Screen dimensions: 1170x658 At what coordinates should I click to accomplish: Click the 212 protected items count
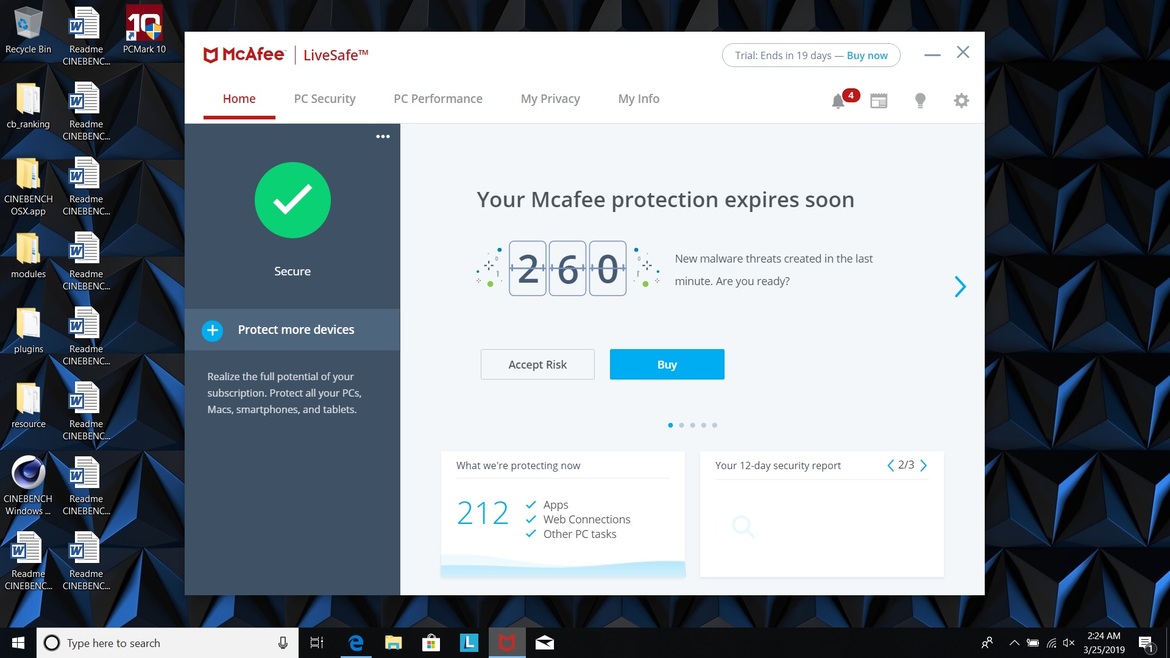483,513
